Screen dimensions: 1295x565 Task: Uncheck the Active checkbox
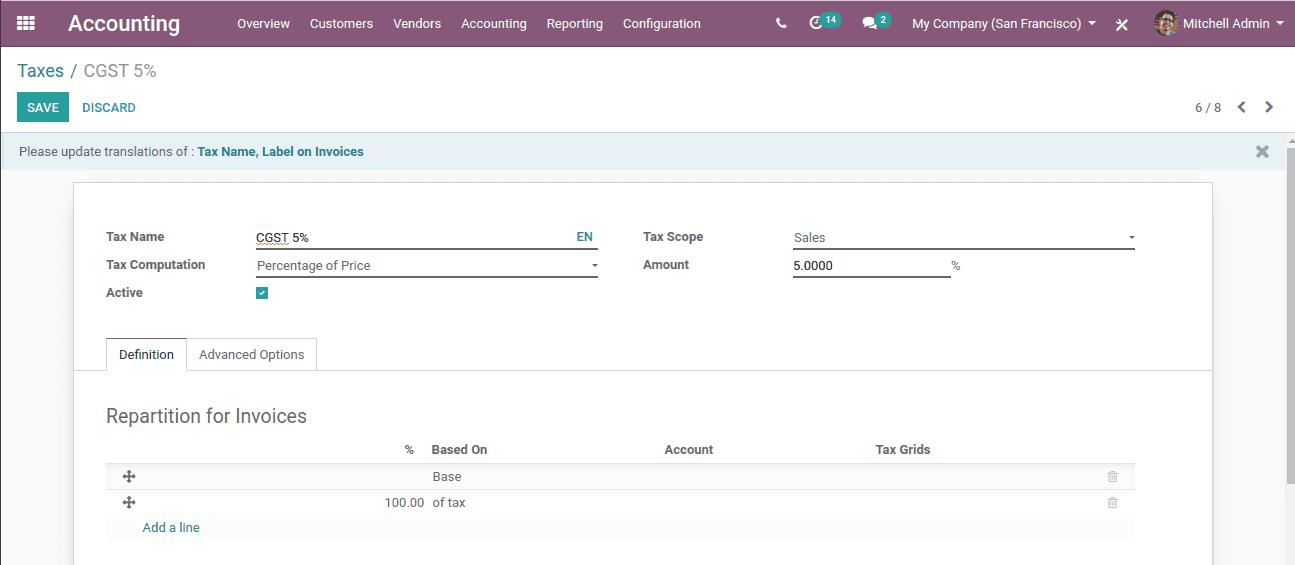262,293
